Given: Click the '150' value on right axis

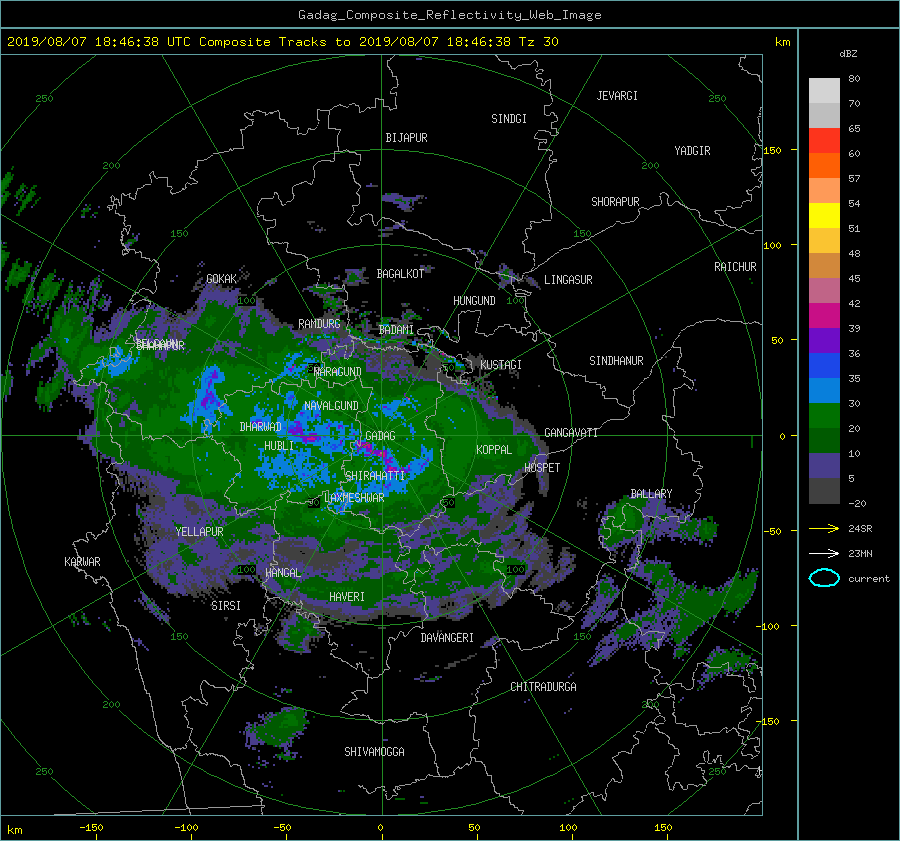Looking at the screenshot, I should [773, 150].
